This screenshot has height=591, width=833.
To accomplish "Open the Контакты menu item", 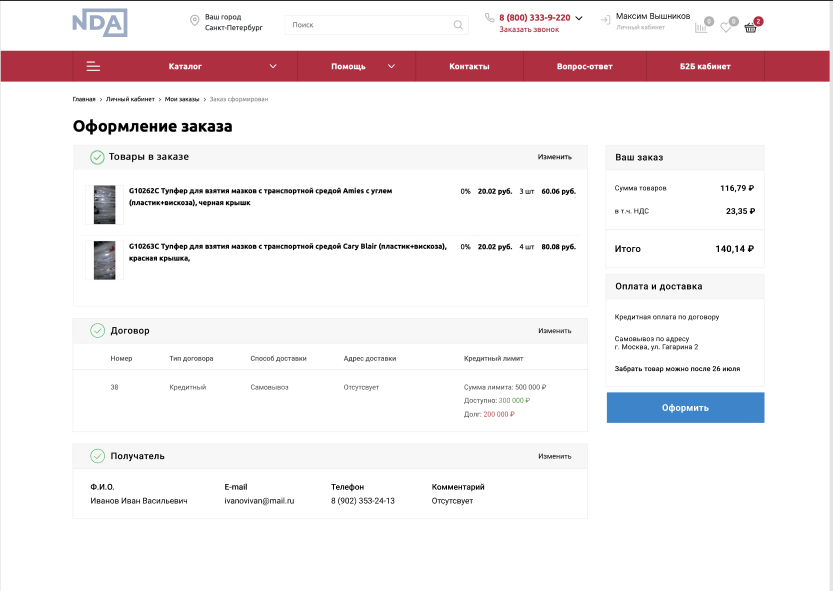I will [469, 67].
